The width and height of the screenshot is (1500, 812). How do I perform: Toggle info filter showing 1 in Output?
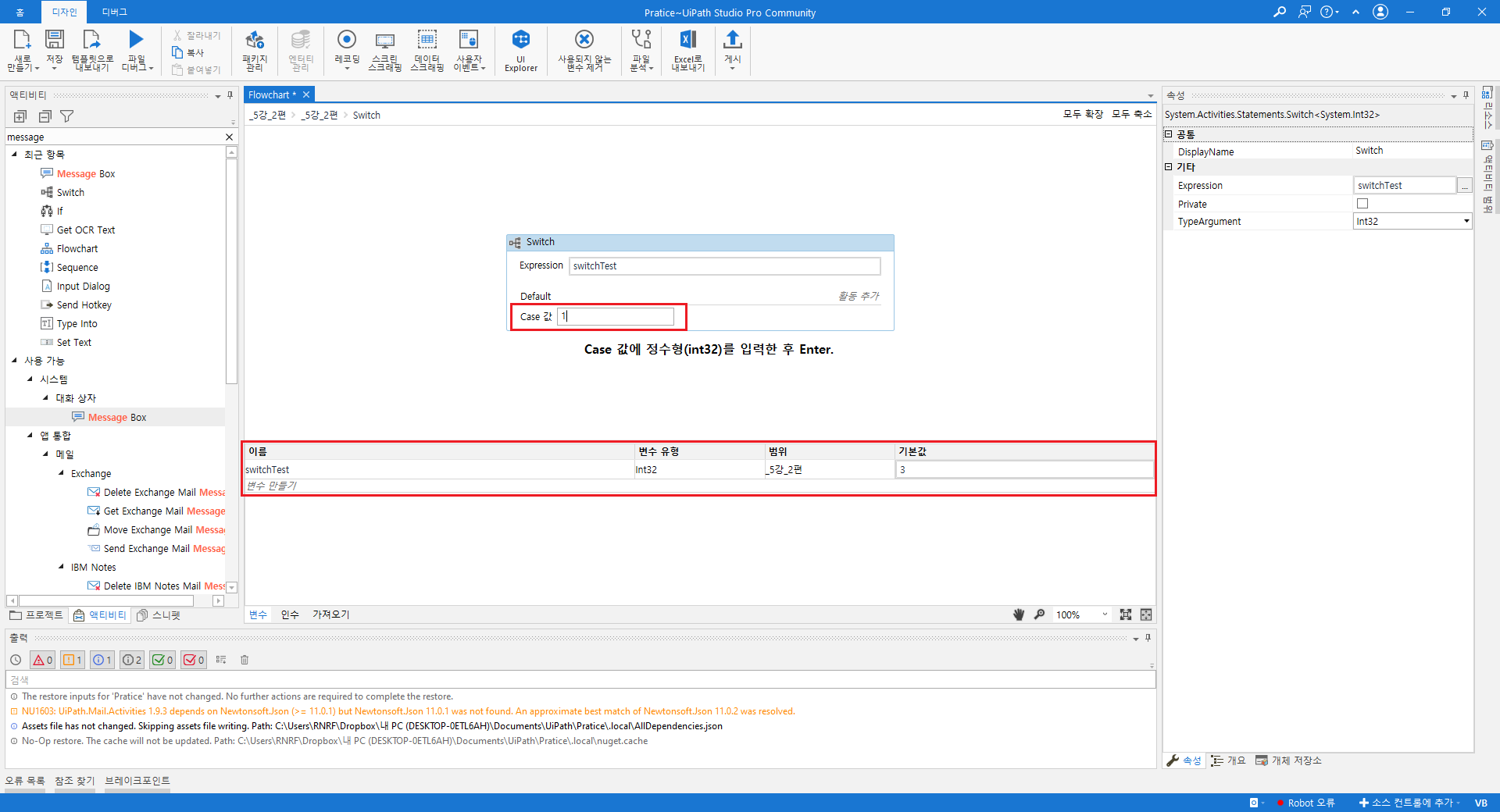click(102, 660)
